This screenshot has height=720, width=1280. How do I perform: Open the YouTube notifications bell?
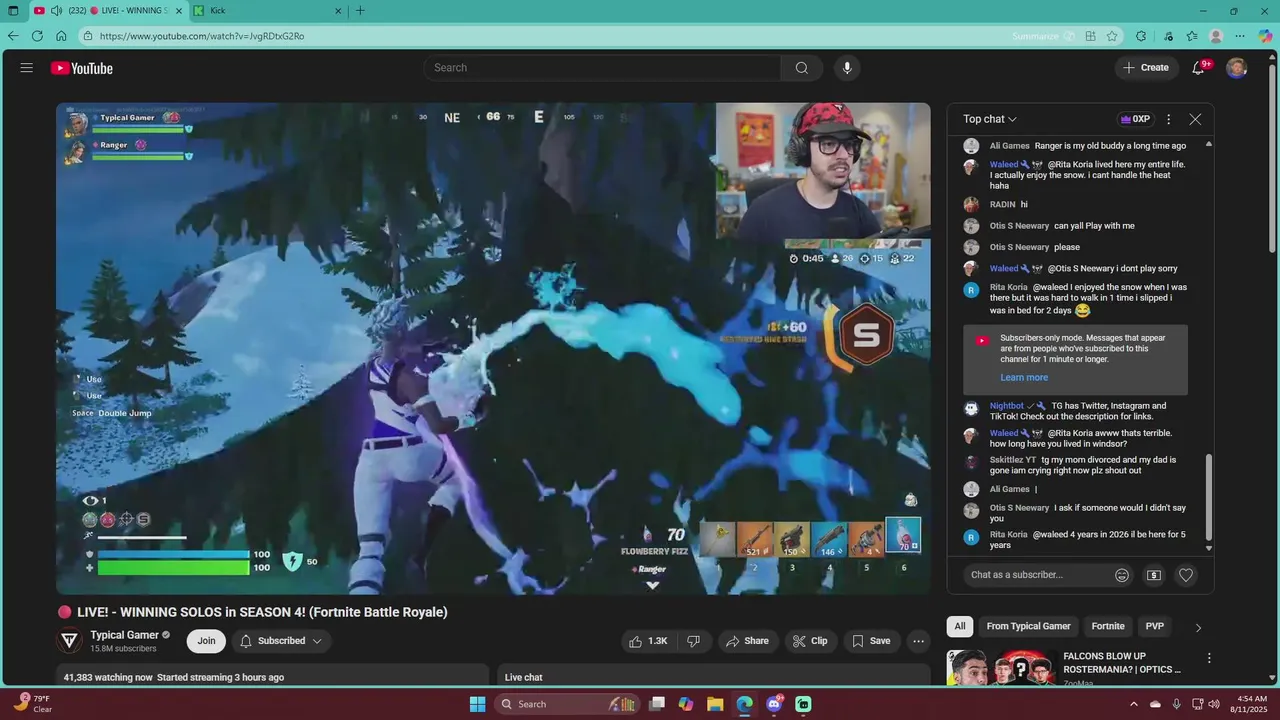[1199, 68]
